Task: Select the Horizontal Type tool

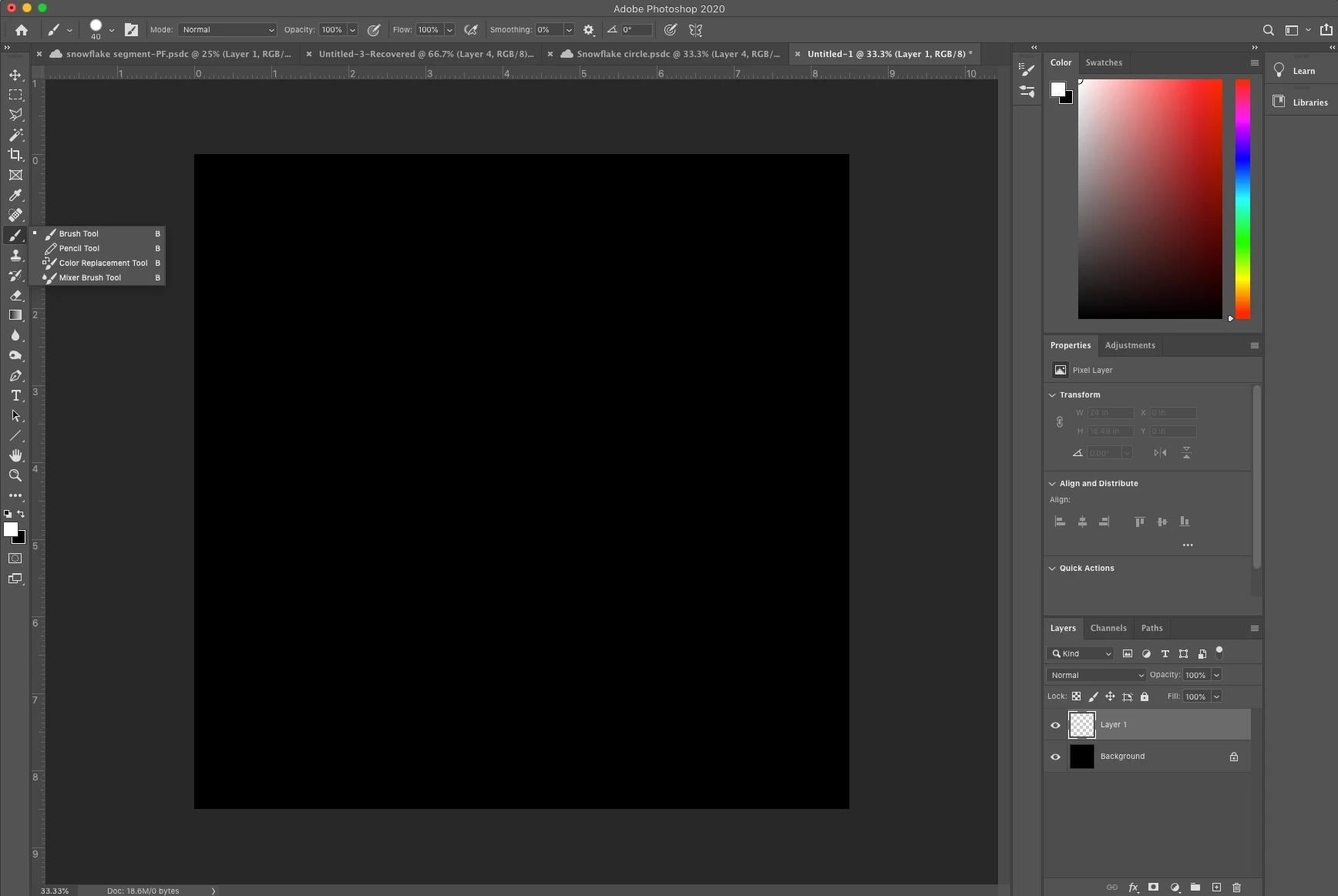Action: pyautogui.click(x=15, y=395)
